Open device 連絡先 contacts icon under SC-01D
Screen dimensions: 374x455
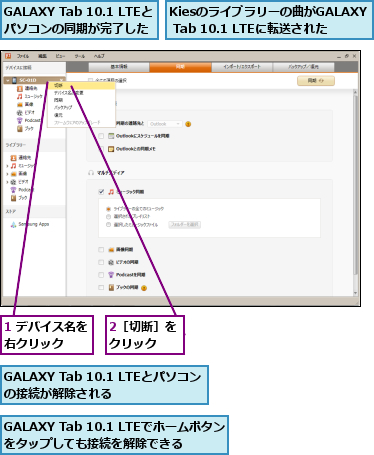20,89
